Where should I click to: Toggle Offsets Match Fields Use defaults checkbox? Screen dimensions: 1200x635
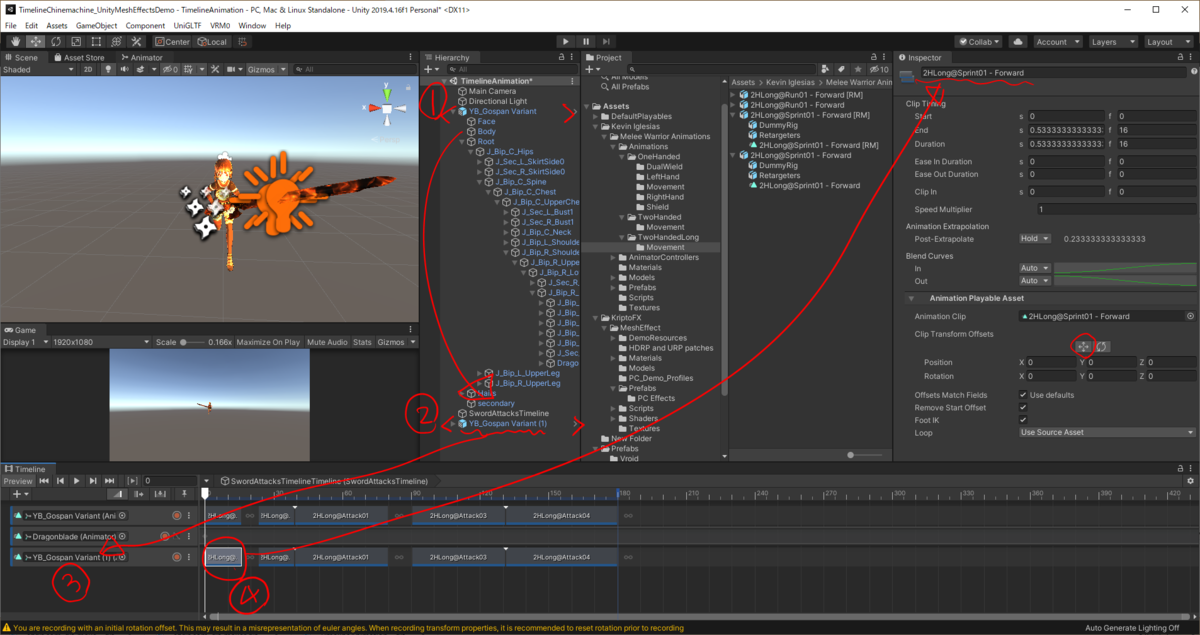[x=1023, y=395]
